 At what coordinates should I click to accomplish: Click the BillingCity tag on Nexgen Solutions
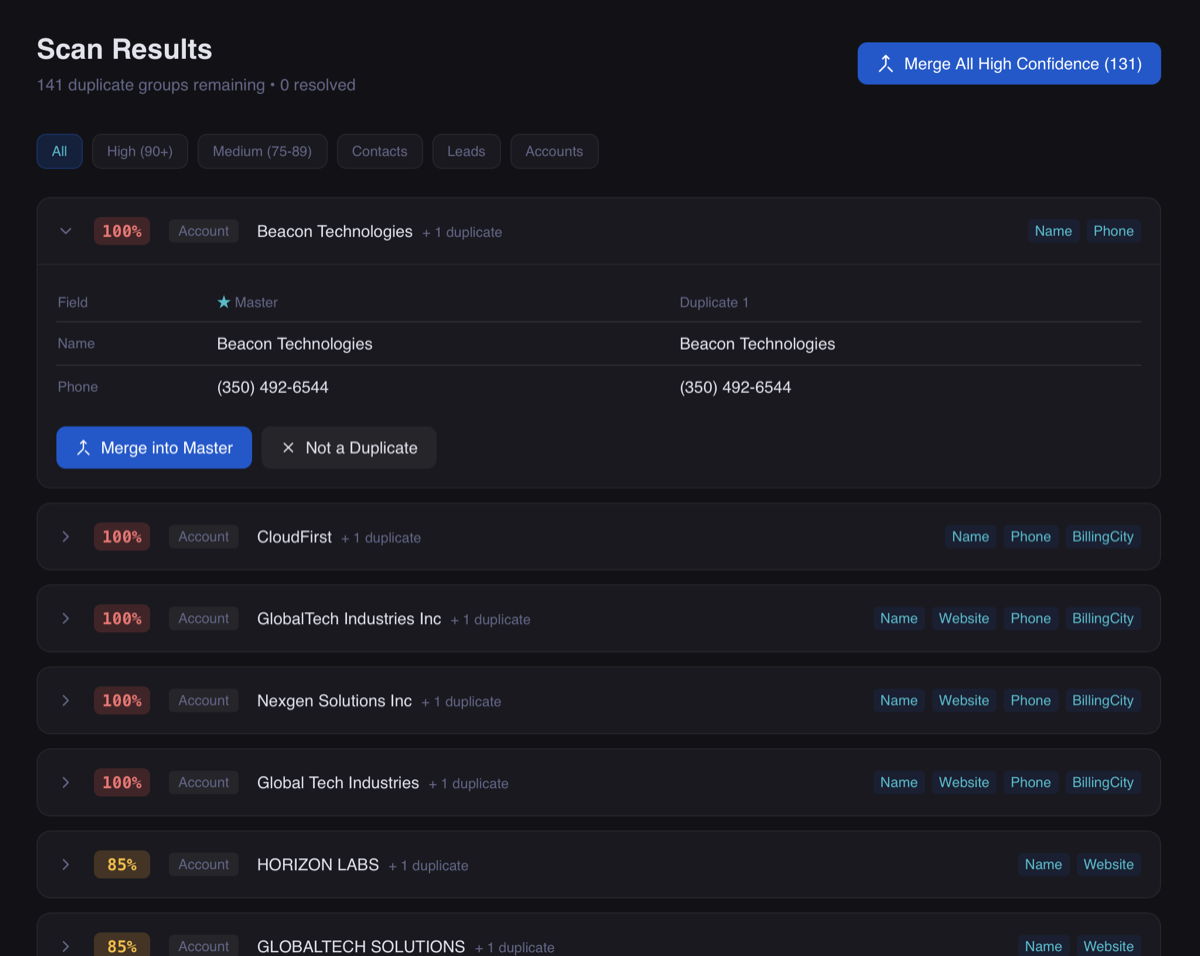[x=1102, y=701]
